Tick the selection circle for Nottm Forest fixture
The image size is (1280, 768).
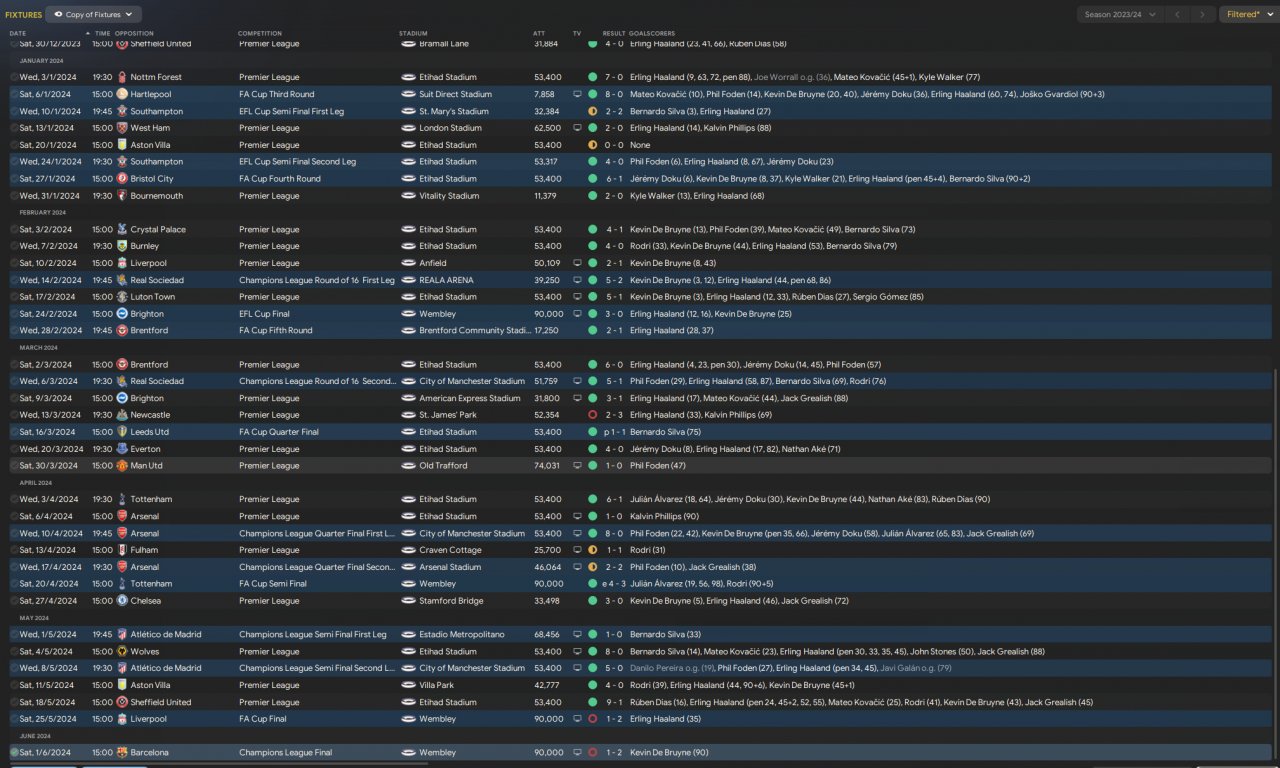(x=14, y=77)
